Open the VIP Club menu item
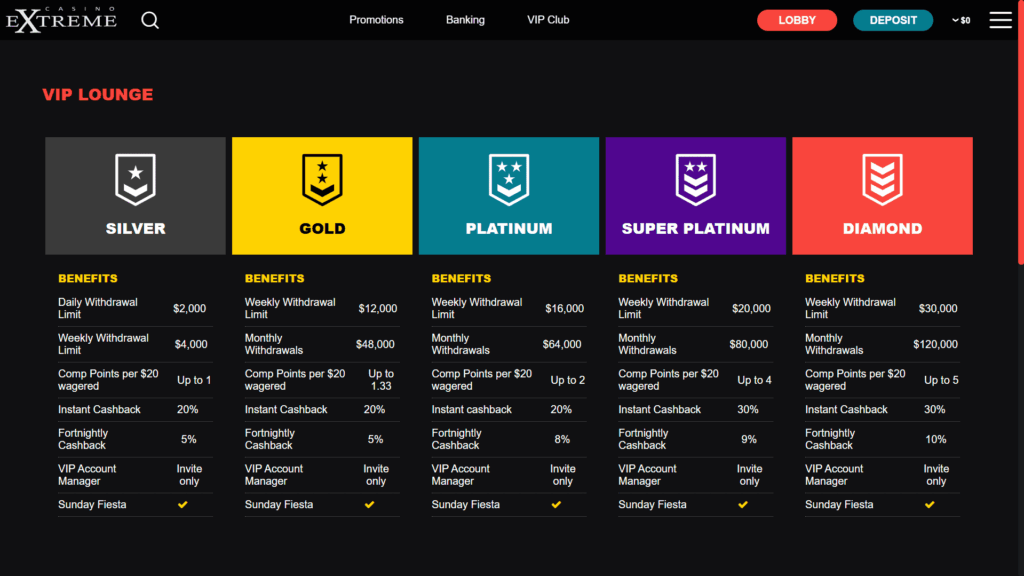1024x576 pixels. (x=548, y=20)
